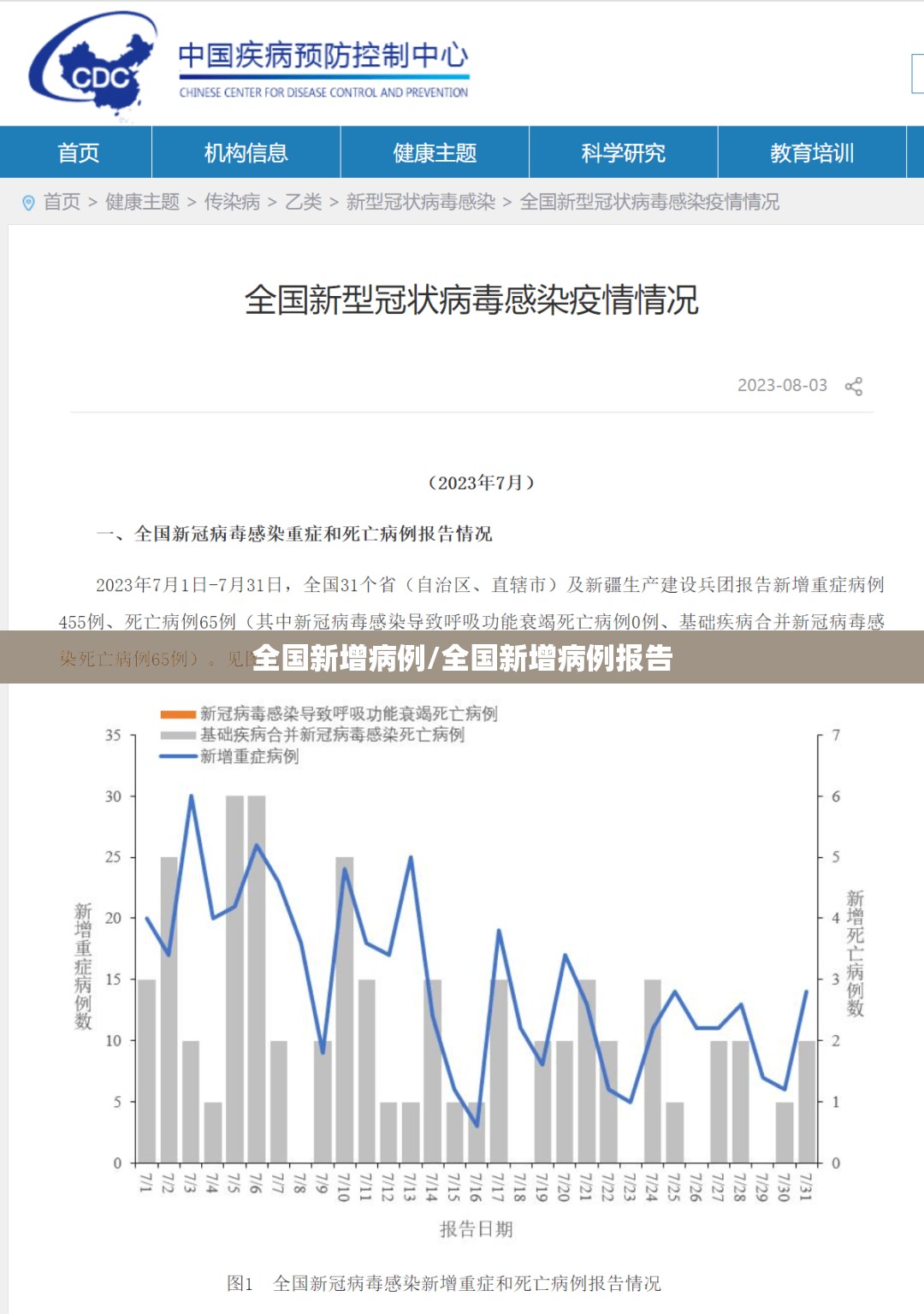Click the 新增死亡病例数 right axis label

pos(855,953)
